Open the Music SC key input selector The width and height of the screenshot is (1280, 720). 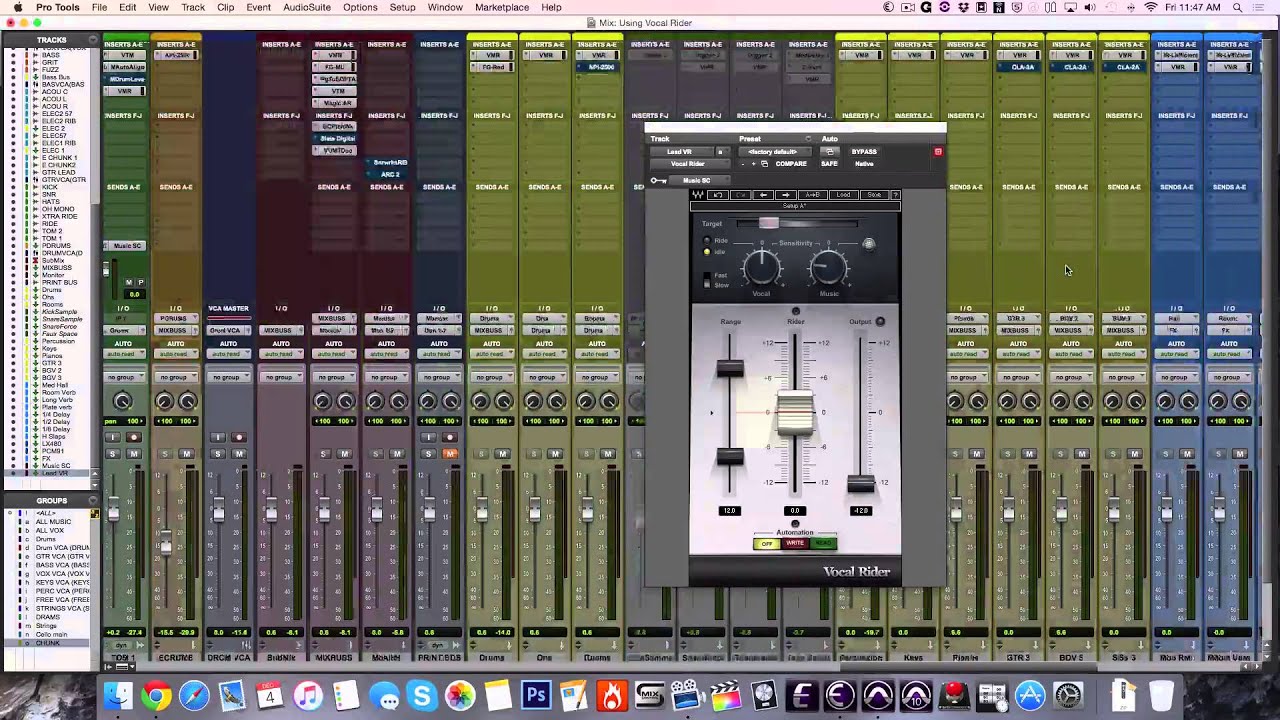point(699,180)
